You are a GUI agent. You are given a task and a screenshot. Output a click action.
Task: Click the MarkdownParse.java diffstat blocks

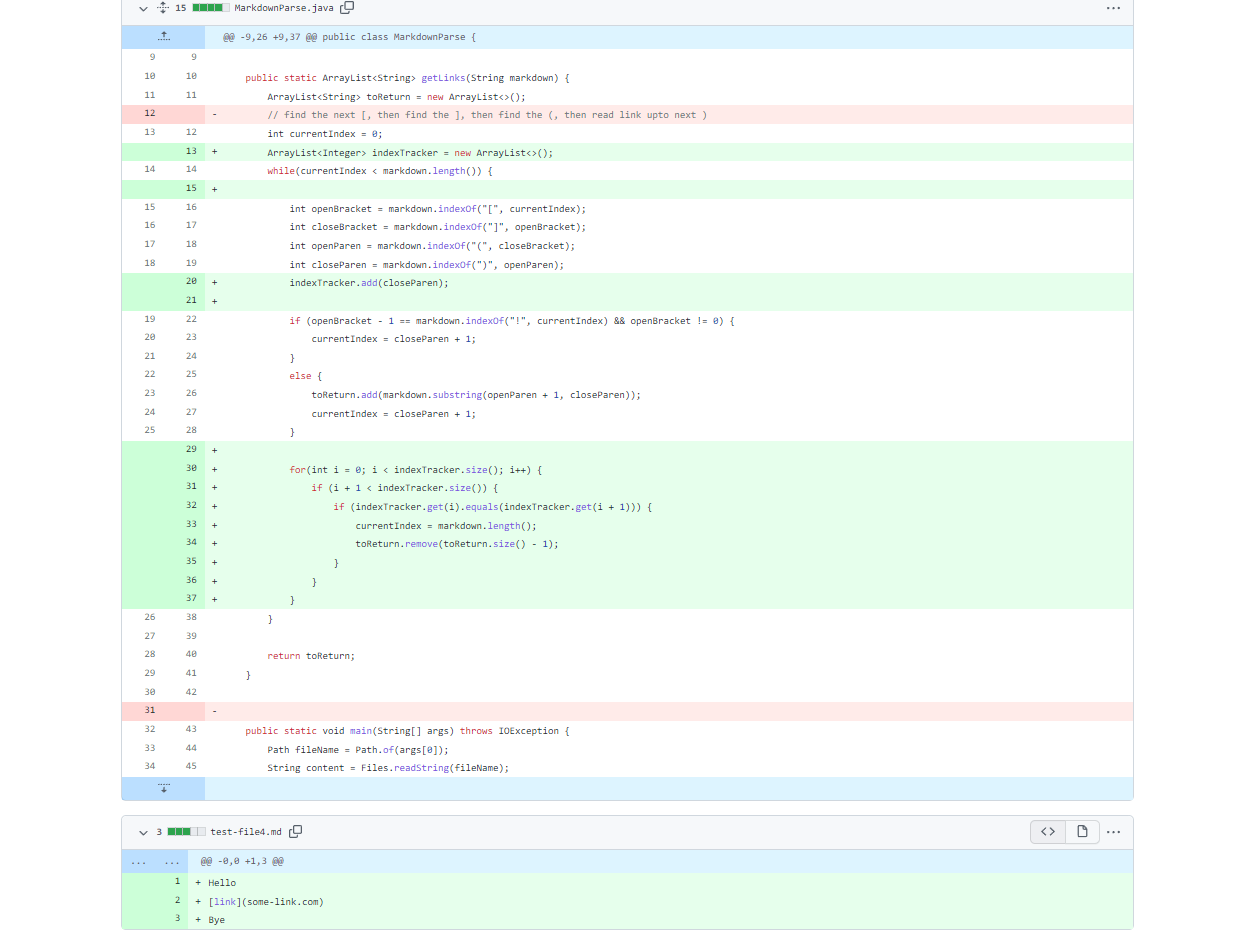pyautogui.click(x=211, y=8)
